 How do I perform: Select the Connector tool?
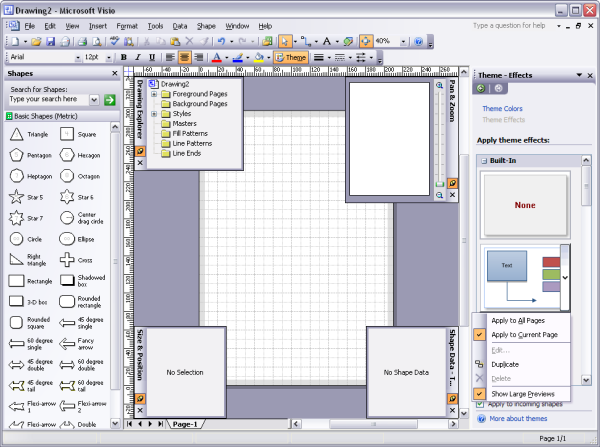click(306, 41)
